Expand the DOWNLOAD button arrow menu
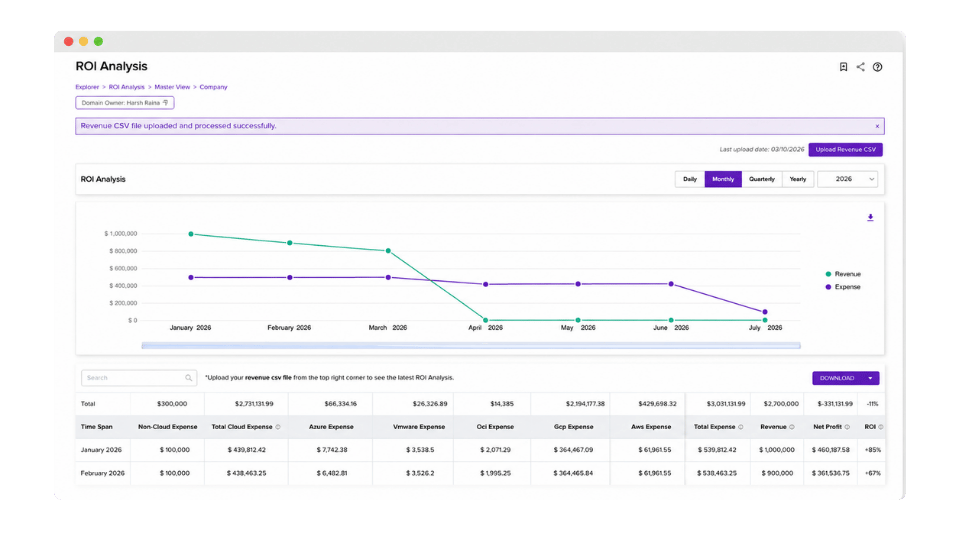This screenshot has width=960, height=540. click(x=870, y=378)
